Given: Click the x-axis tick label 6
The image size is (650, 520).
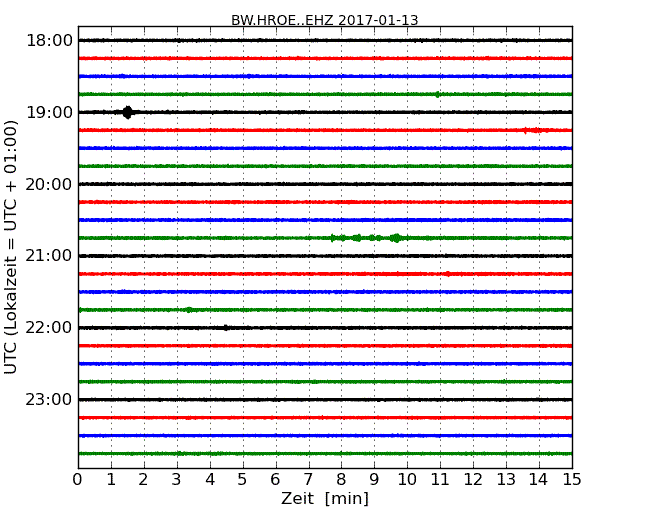Looking at the screenshot, I should pos(275,479).
